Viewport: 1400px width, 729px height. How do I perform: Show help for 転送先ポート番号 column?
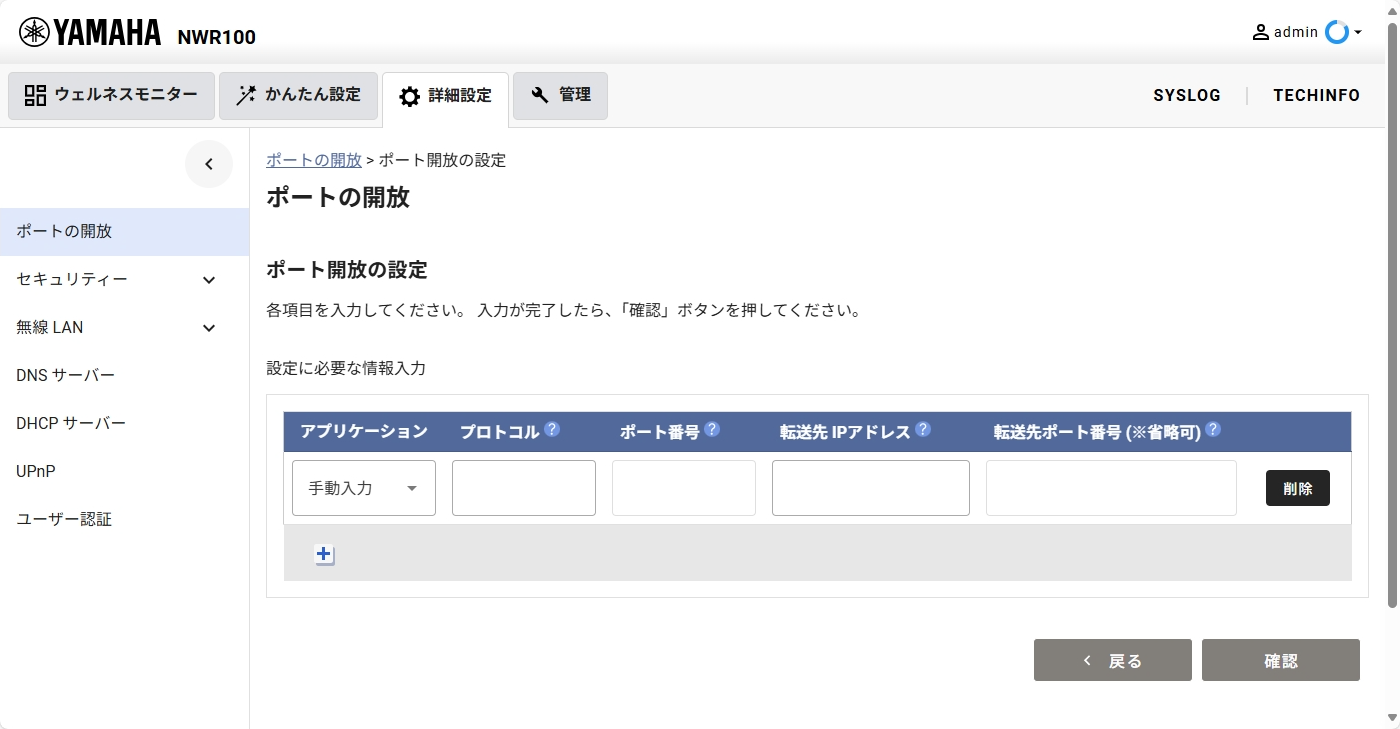(1213, 430)
